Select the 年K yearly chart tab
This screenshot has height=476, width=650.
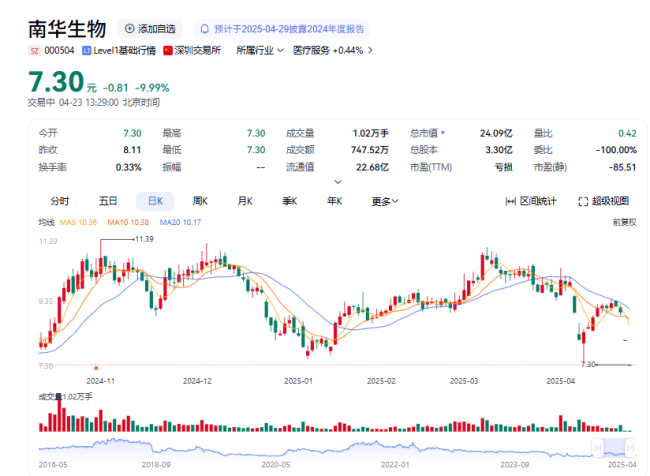click(334, 201)
